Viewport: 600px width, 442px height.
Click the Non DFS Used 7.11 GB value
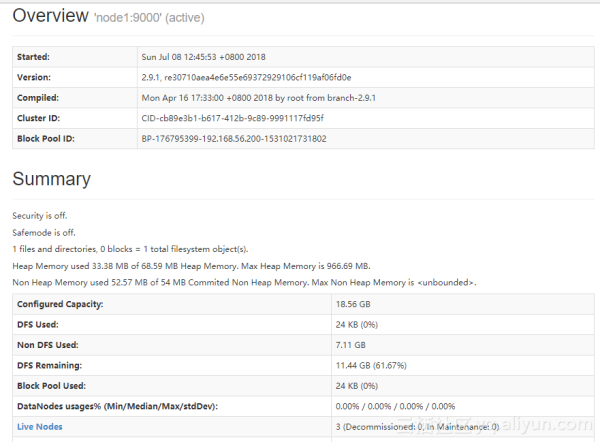(351, 345)
